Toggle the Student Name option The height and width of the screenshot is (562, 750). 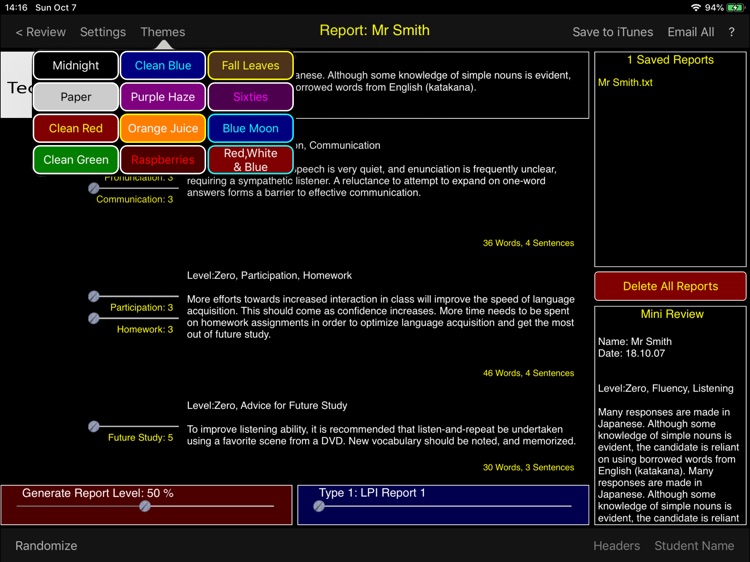pos(694,546)
